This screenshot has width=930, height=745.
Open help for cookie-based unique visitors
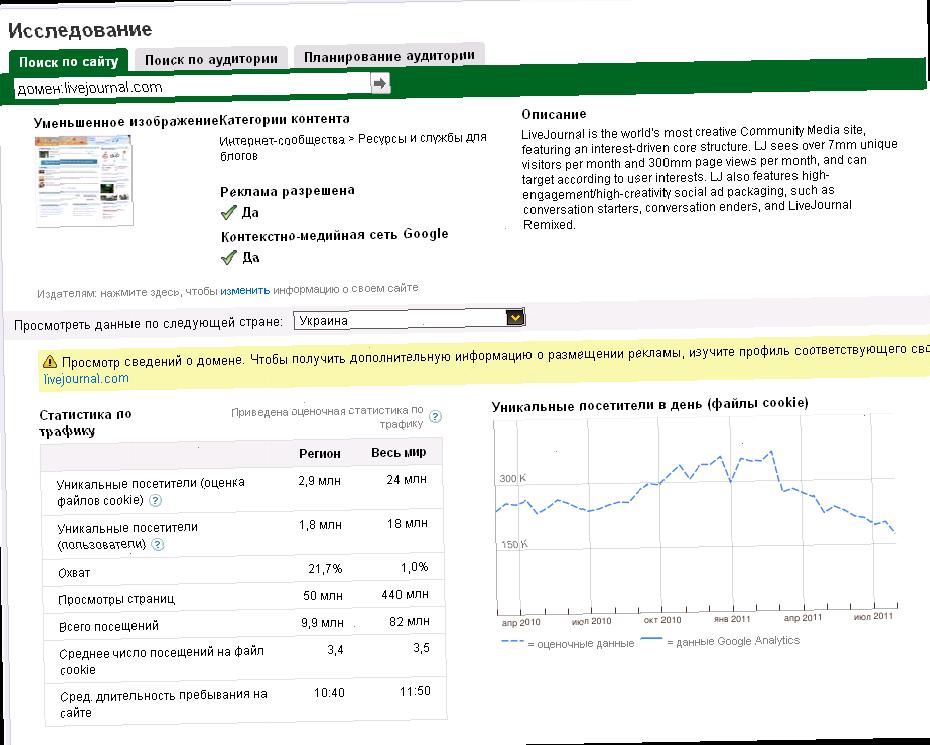[x=155, y=501]
